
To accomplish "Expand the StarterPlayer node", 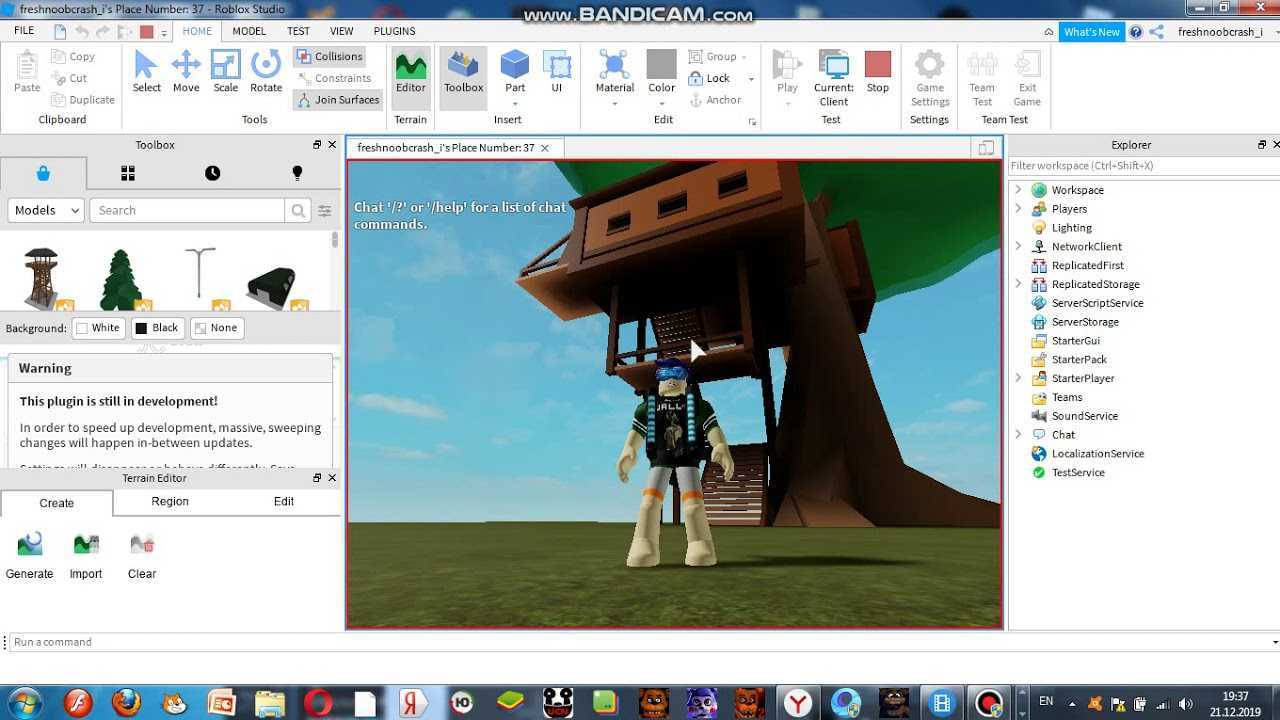I will click(1018, 378).
